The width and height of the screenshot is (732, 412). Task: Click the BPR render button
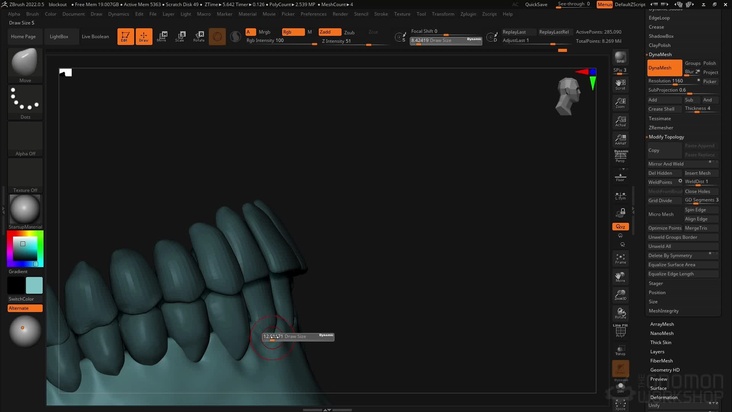[620, 58]
